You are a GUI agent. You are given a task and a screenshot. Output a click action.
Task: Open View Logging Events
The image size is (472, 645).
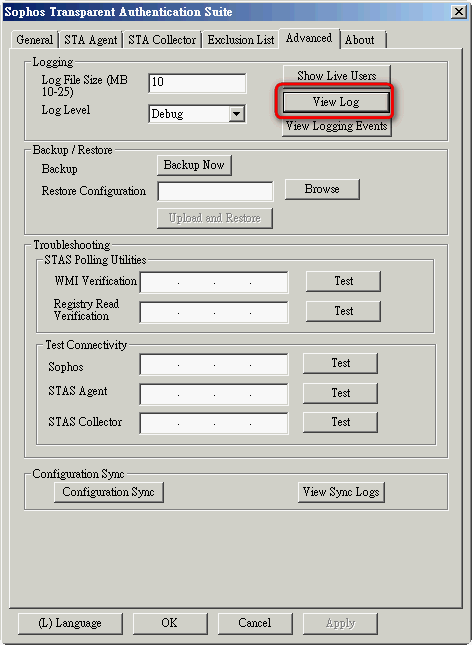tap(337, 126)
